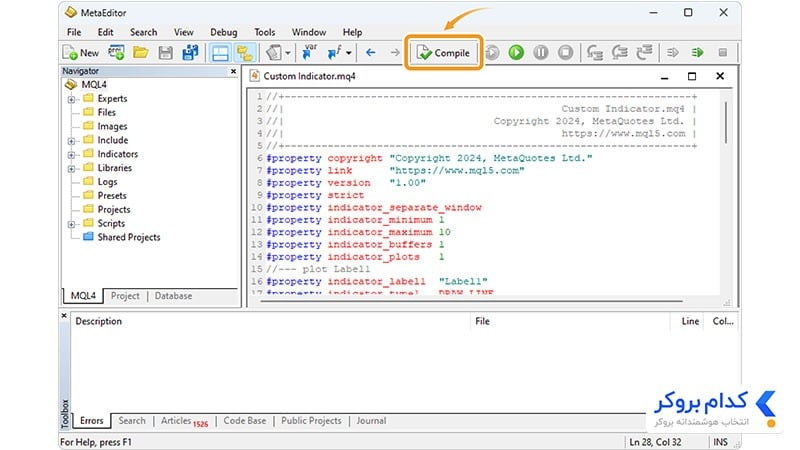
Task: Click the list variables (var) icon
Action: tap(309, 52)
